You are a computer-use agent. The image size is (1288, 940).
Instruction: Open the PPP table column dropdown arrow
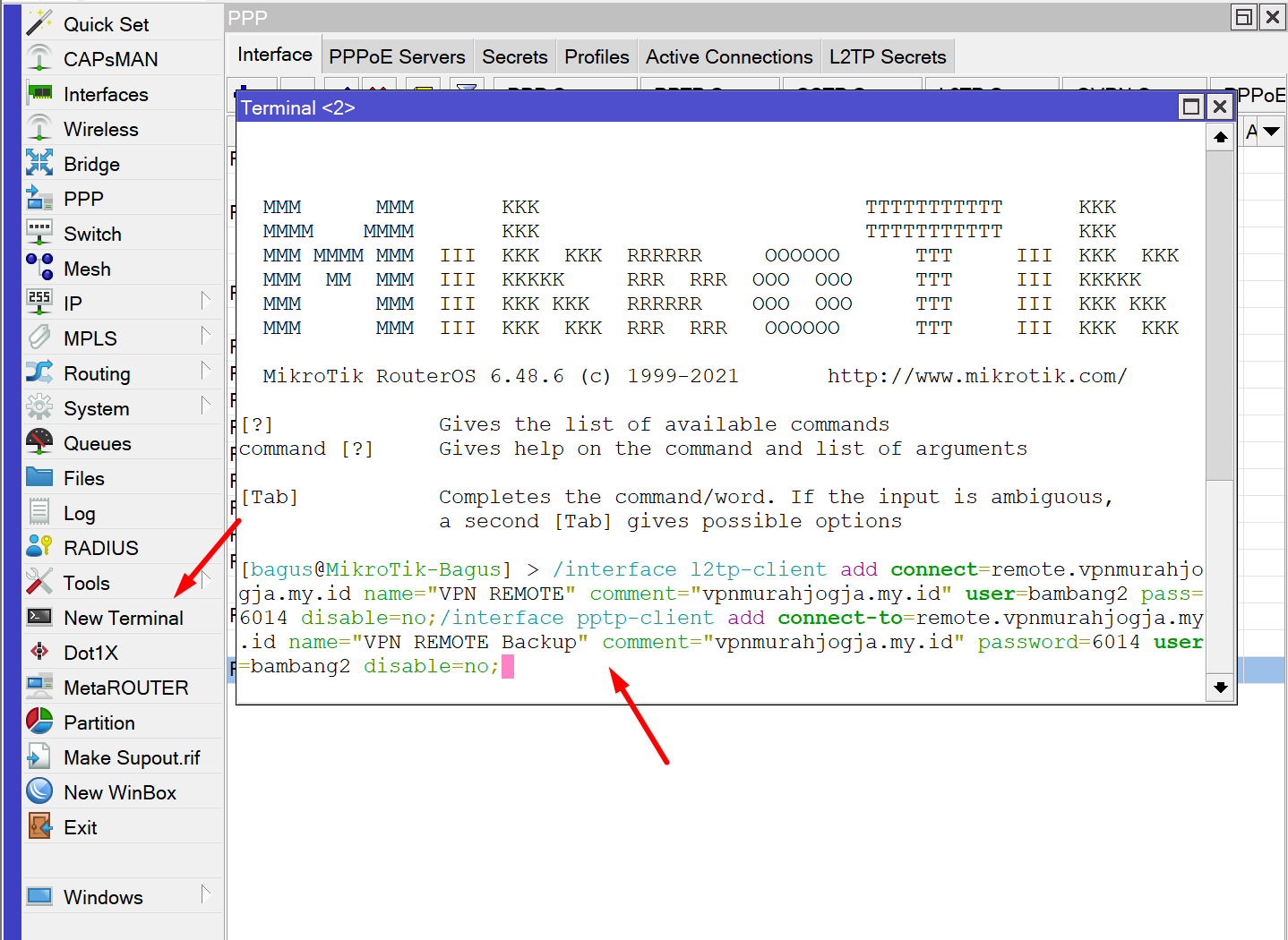[x=1271, y=132]
